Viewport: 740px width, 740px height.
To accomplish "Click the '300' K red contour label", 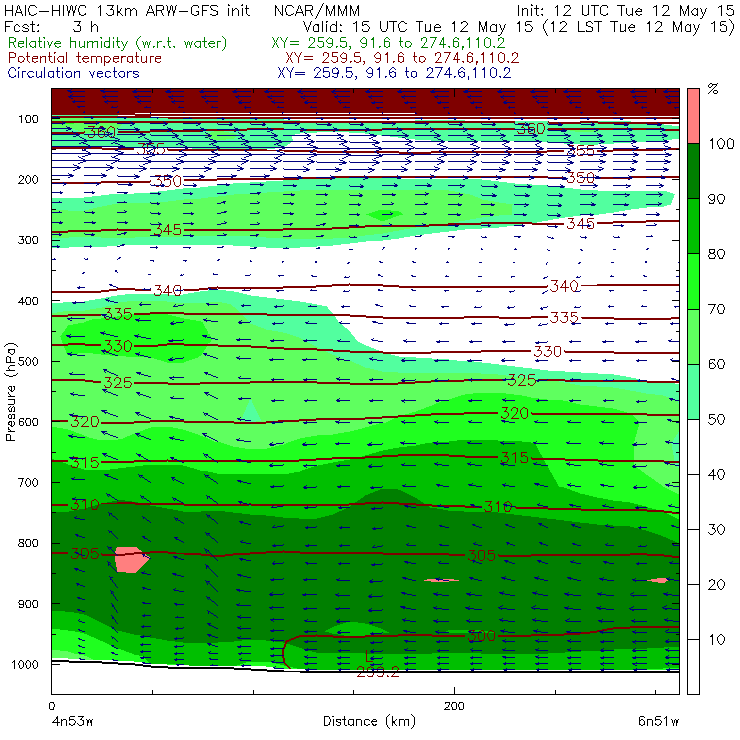I will [x=481, y=636].
